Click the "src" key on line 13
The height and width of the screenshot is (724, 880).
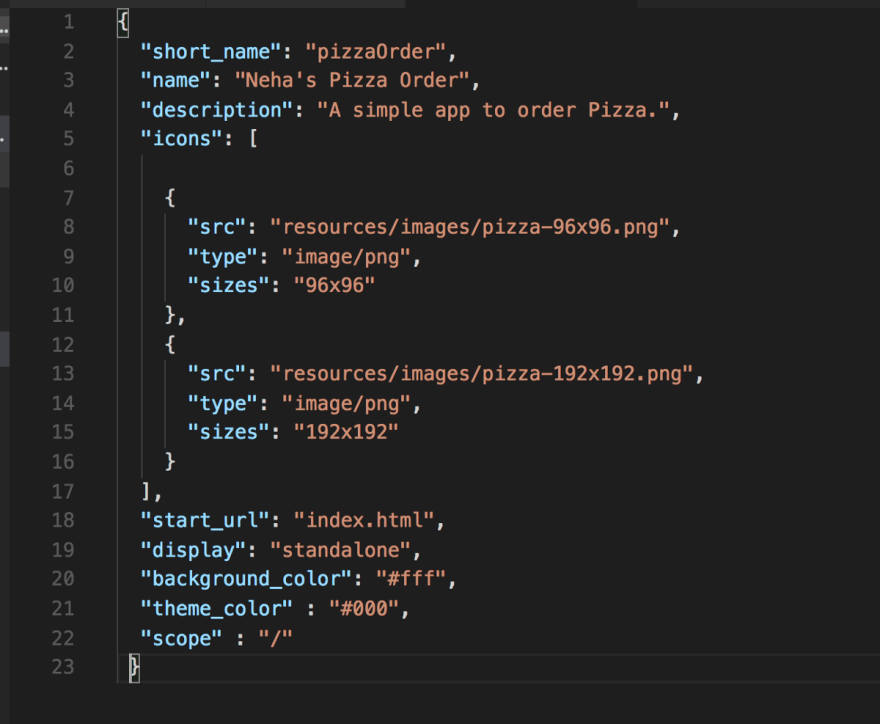tap(217, 374)
